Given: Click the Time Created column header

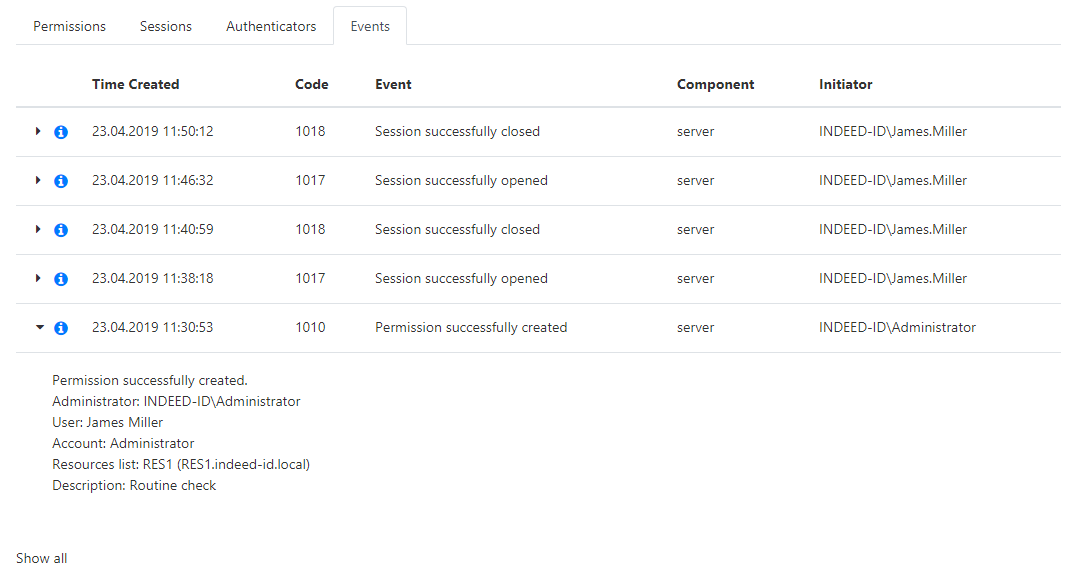Looking at the screenshot, I should [136, 84].
